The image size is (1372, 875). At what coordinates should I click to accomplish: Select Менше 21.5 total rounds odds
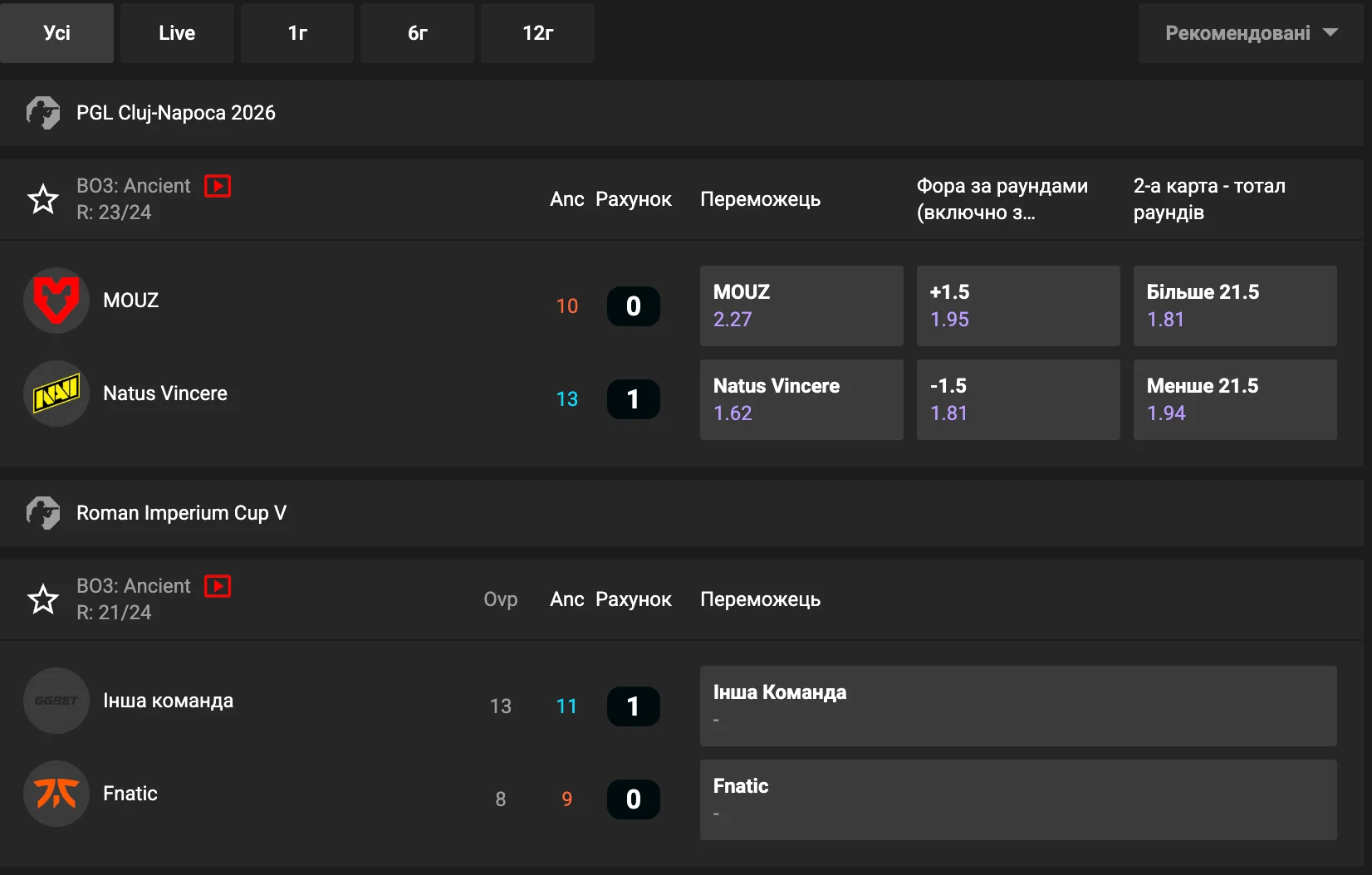[x=1234, y=399]
